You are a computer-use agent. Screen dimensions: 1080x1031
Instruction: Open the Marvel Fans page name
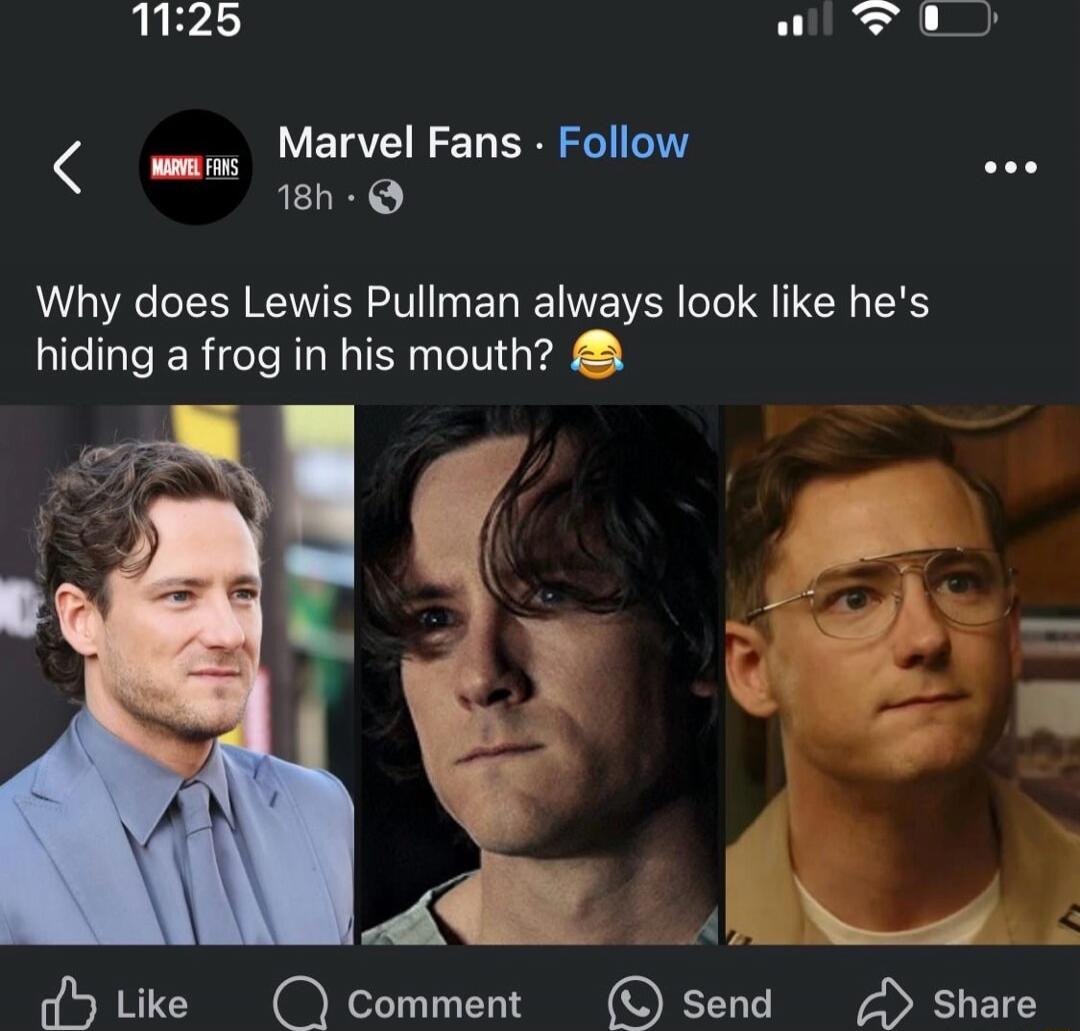tap(399, 143)
